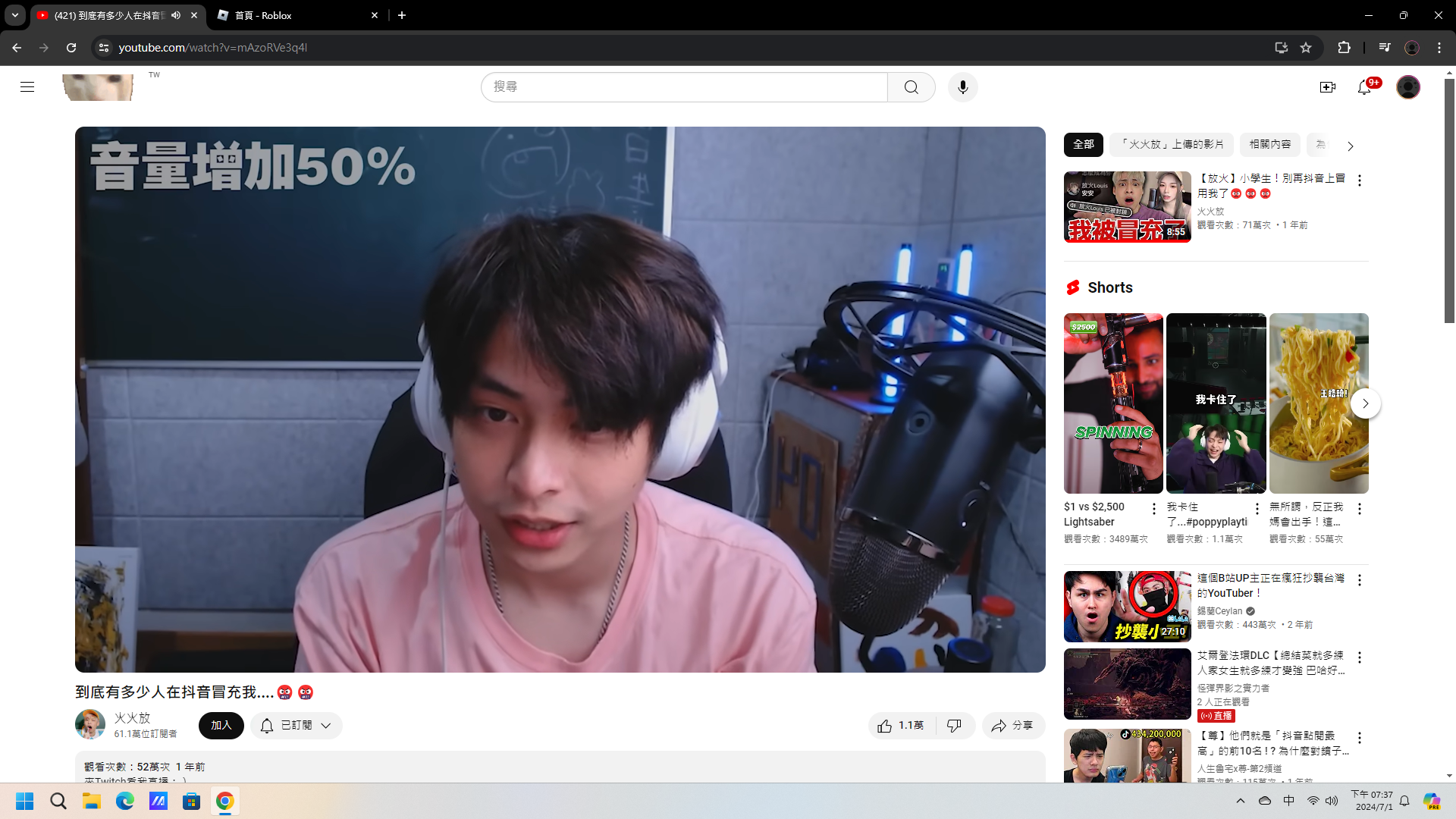Install app icon in address bar
The image size is (1456, 819).
(1282, 48)
